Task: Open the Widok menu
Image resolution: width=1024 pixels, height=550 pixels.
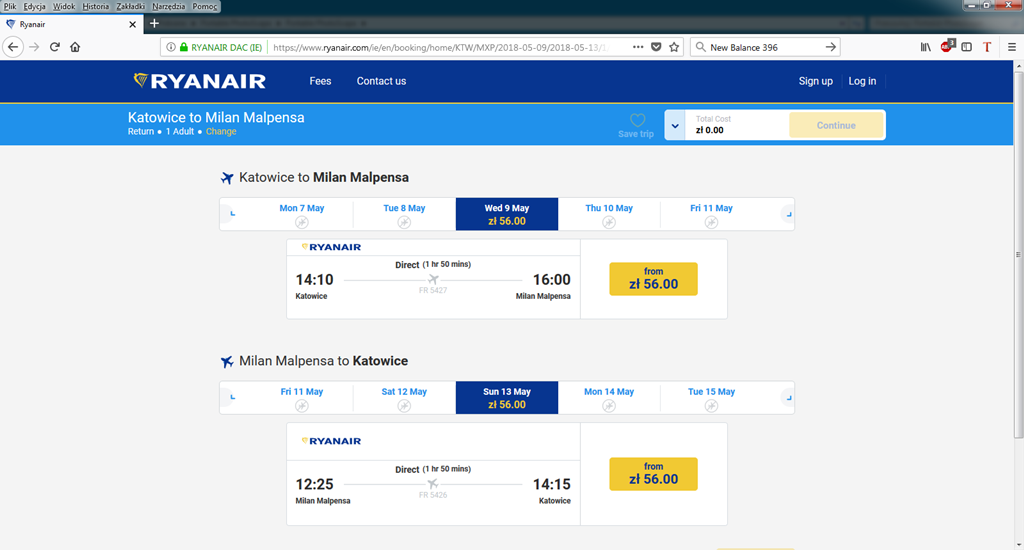Action: click(63, 7)
